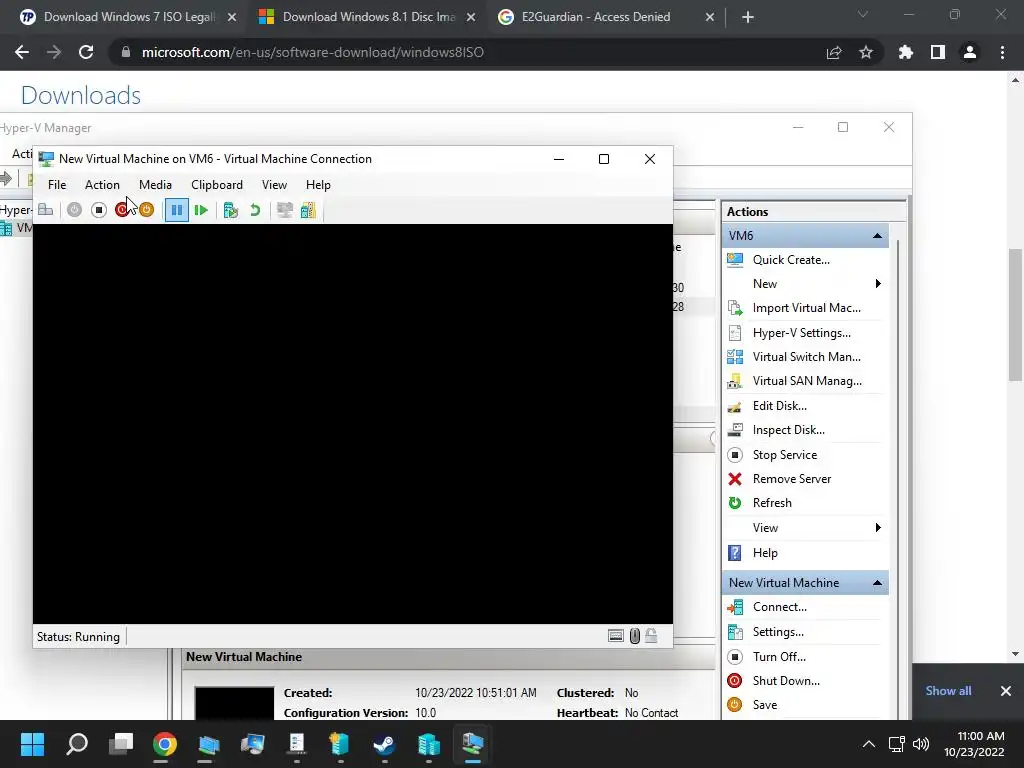Viewport: 1024px width, 768px height.
Task: Click Quick Create in Hyper-V Actions
Action: point(791,260)
